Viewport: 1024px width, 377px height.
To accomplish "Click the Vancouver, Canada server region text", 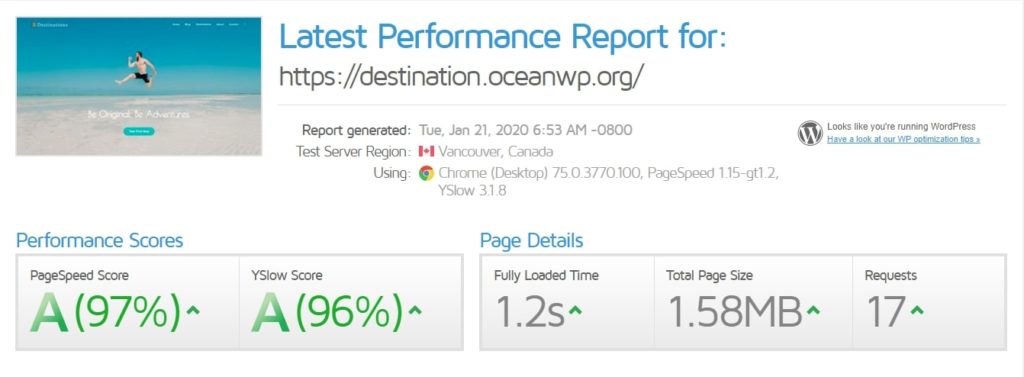I will click(x=496, y=152).
